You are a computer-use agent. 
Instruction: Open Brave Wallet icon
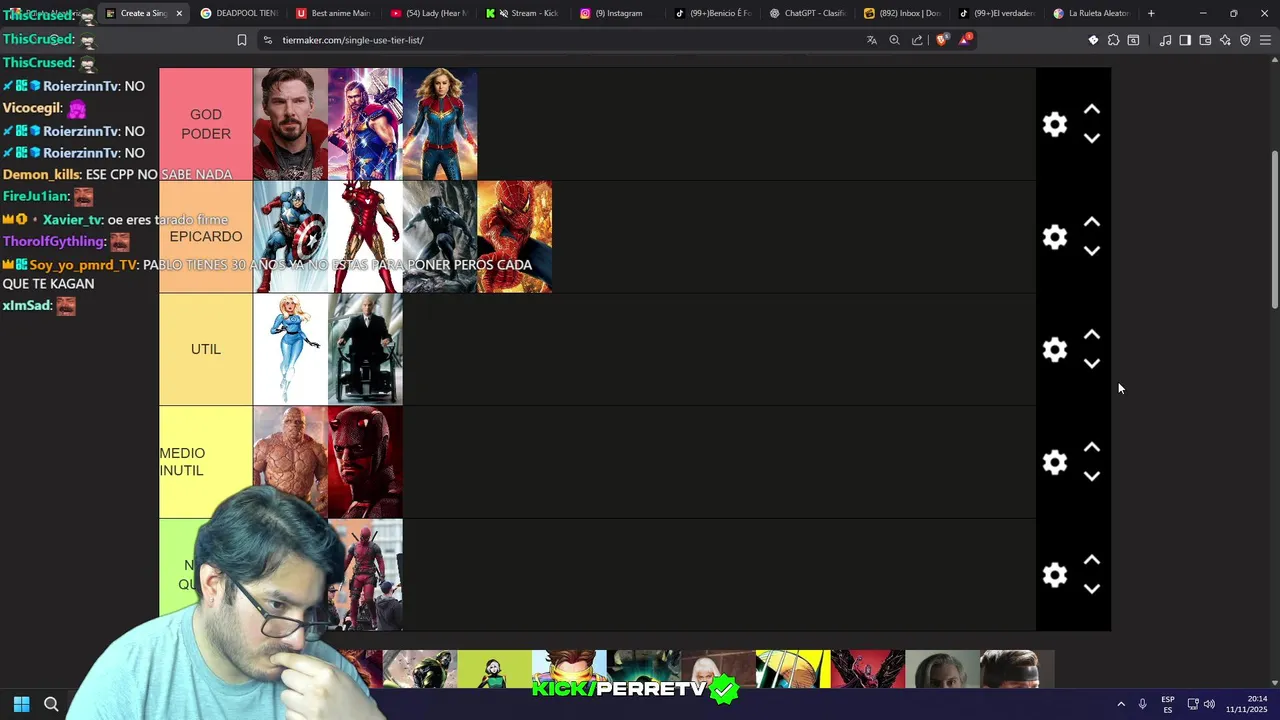pyautogui.click(x=1205, y=40)
